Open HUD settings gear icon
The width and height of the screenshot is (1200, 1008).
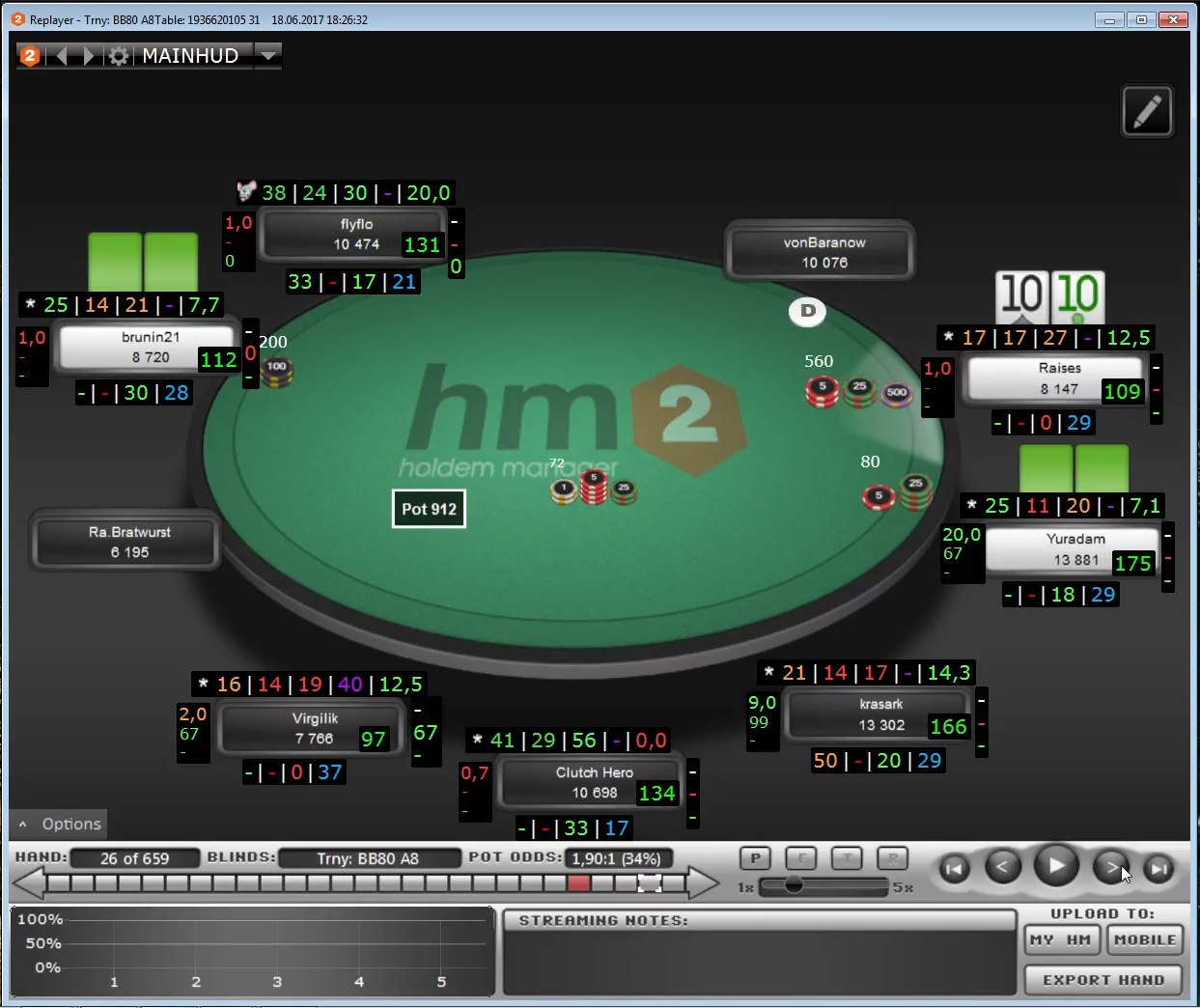[x=118, y=56]
